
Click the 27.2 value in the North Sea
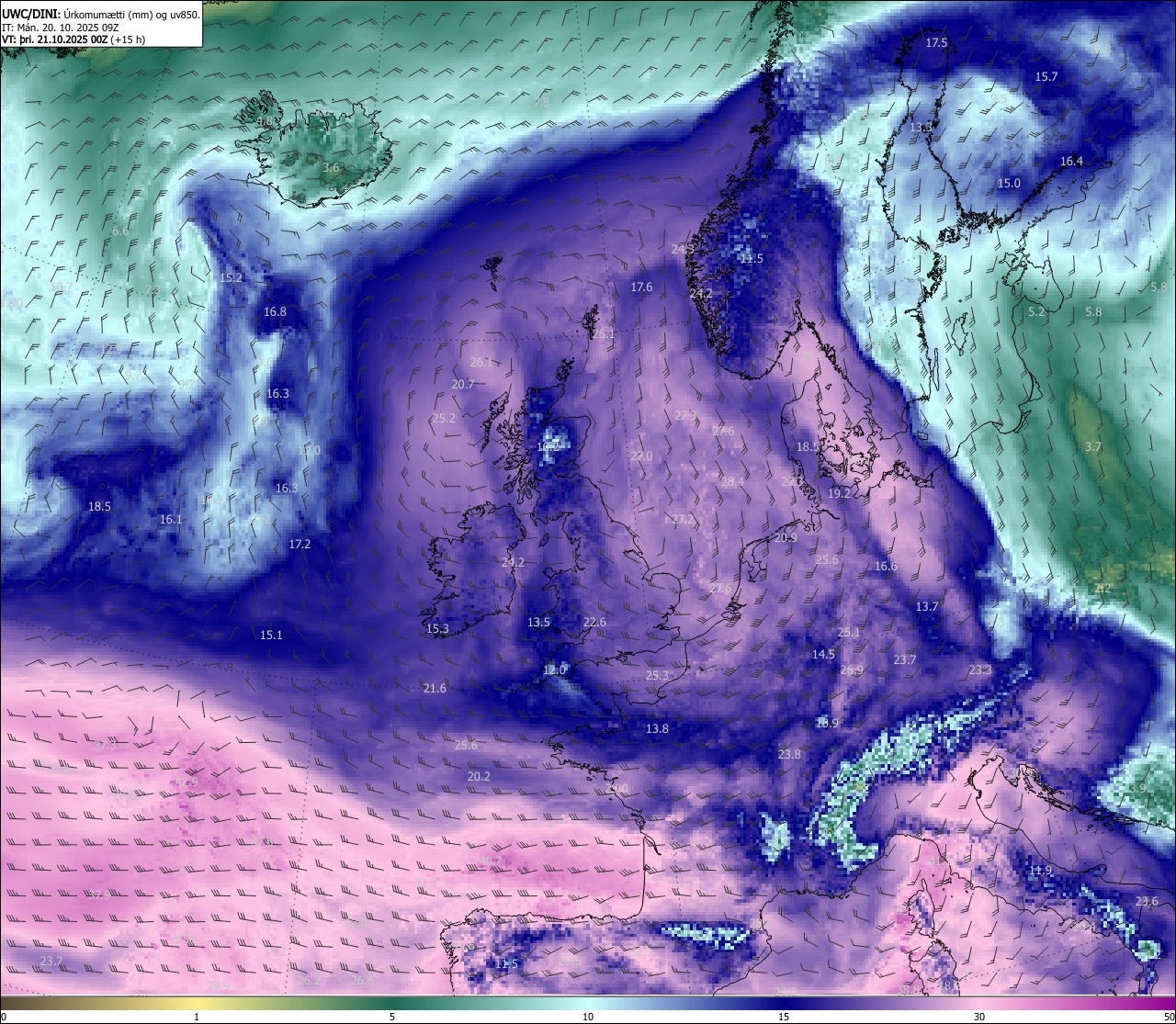(x=683, y=519)
